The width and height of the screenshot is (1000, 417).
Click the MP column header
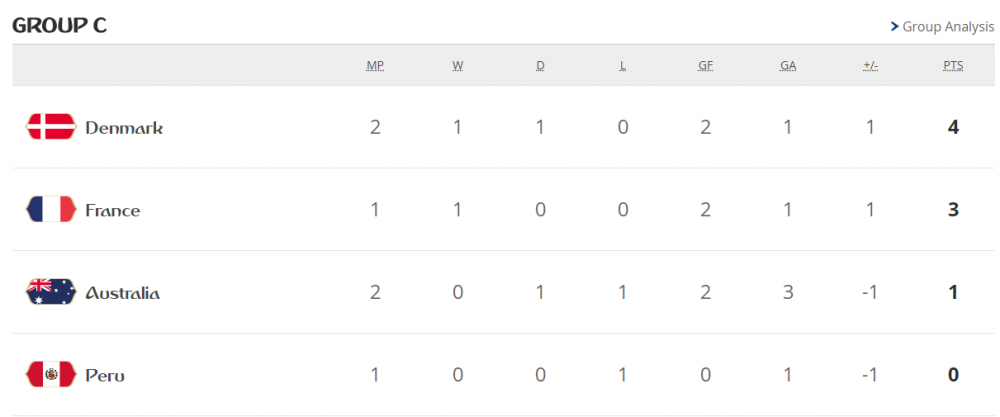pos(375,66)
